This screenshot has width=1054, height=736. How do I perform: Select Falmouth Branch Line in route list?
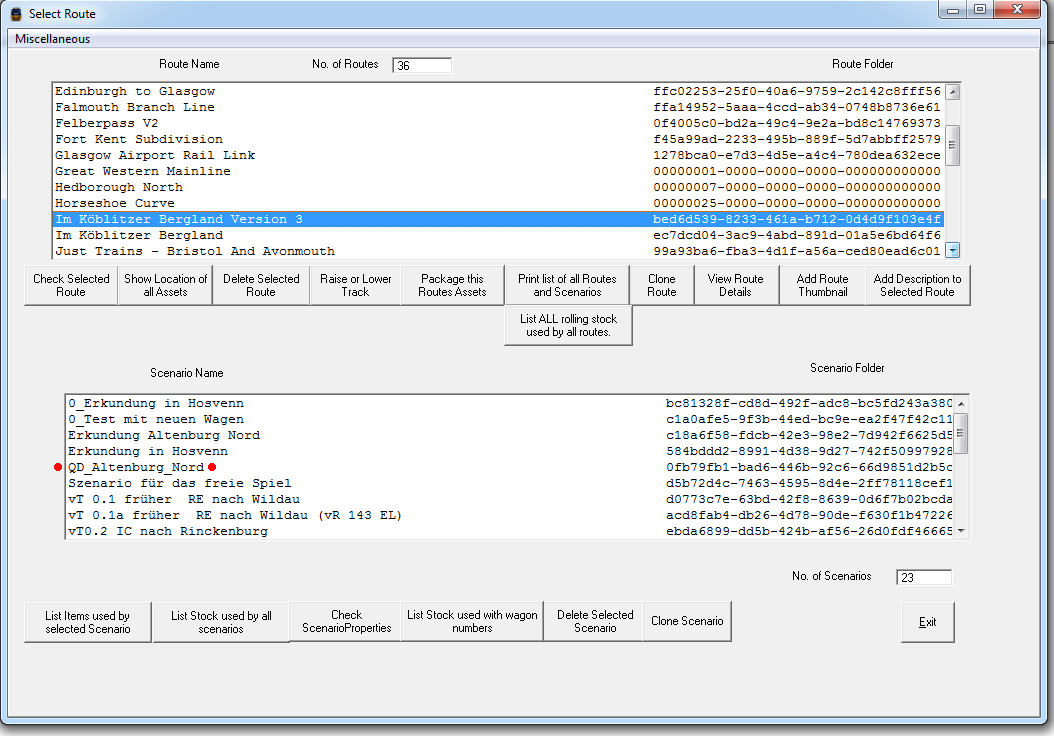point(134,107)
